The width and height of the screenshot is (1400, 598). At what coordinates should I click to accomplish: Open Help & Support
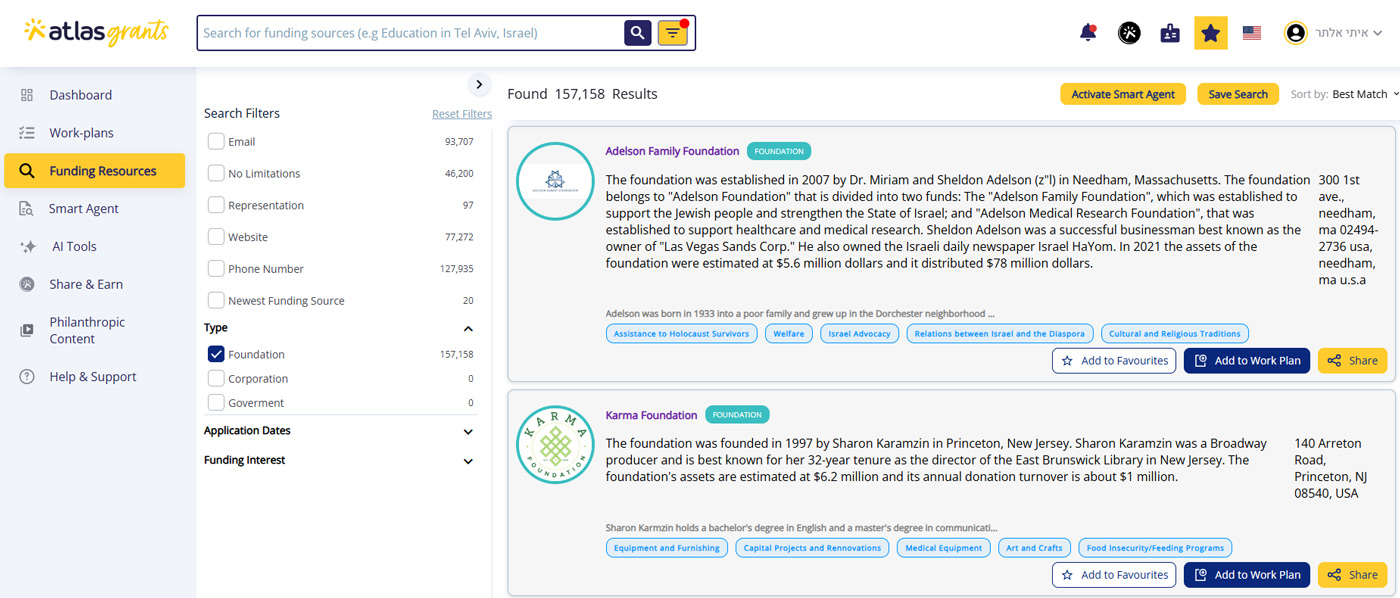93,377
